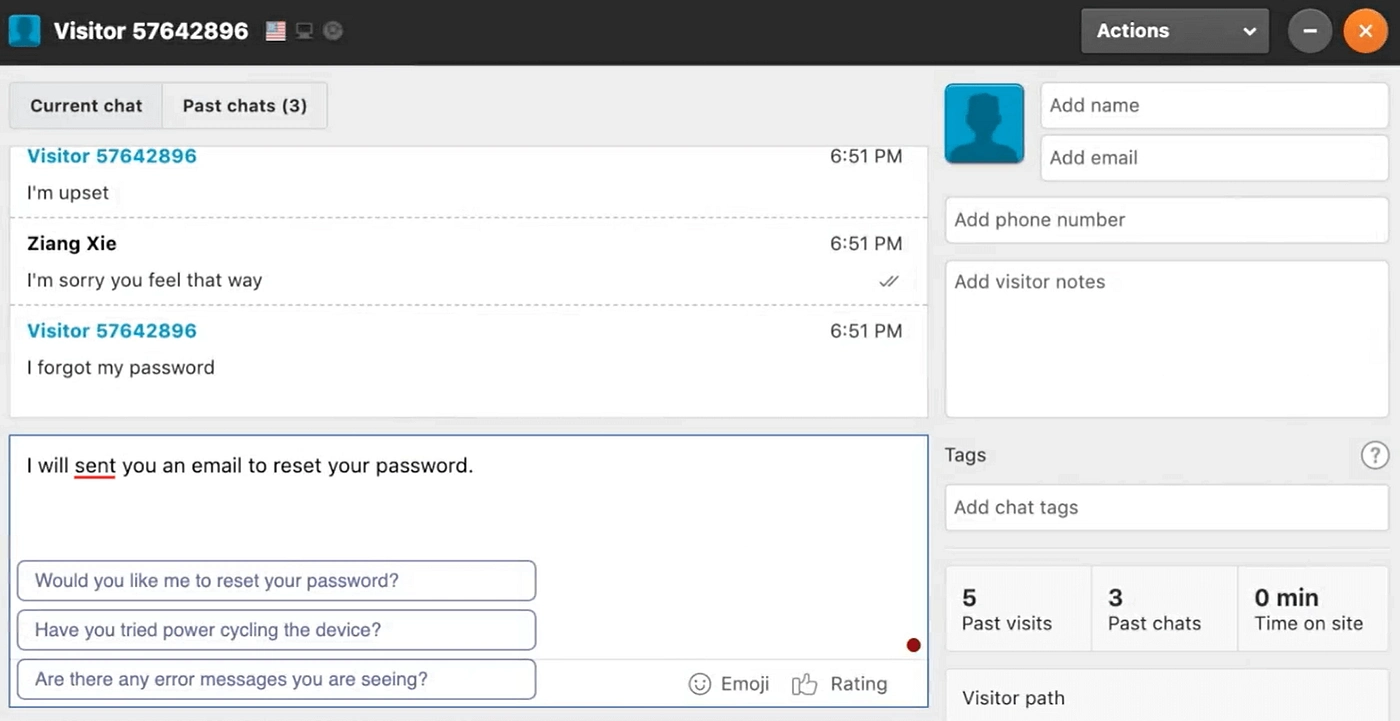This screenshot has height=721, width=1400.
Task: Open the Past chats (3) tab
Action: point(245,106)
